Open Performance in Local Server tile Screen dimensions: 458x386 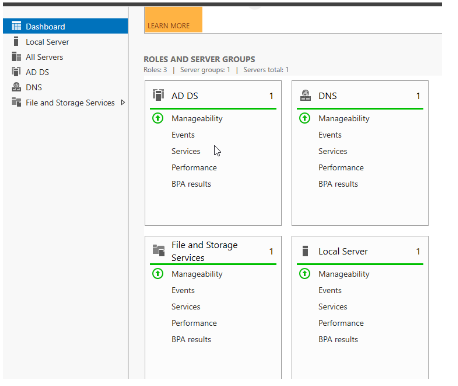coord(341,323)
